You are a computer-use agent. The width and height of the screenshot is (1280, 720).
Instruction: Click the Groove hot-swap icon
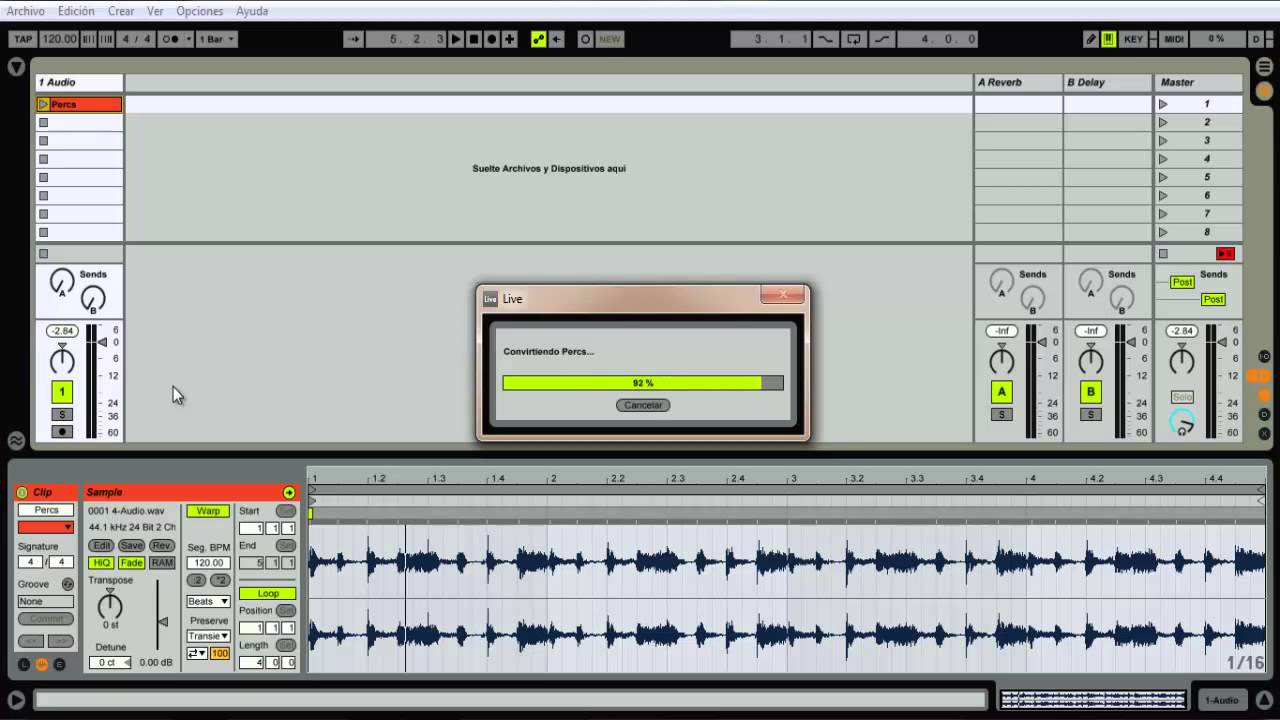(67, 584)
